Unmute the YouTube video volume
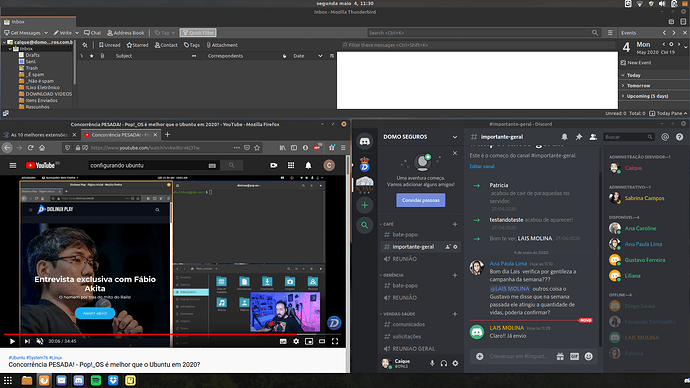Image resolution: width=690 pixels, height=388 pixels. point(40,341)
